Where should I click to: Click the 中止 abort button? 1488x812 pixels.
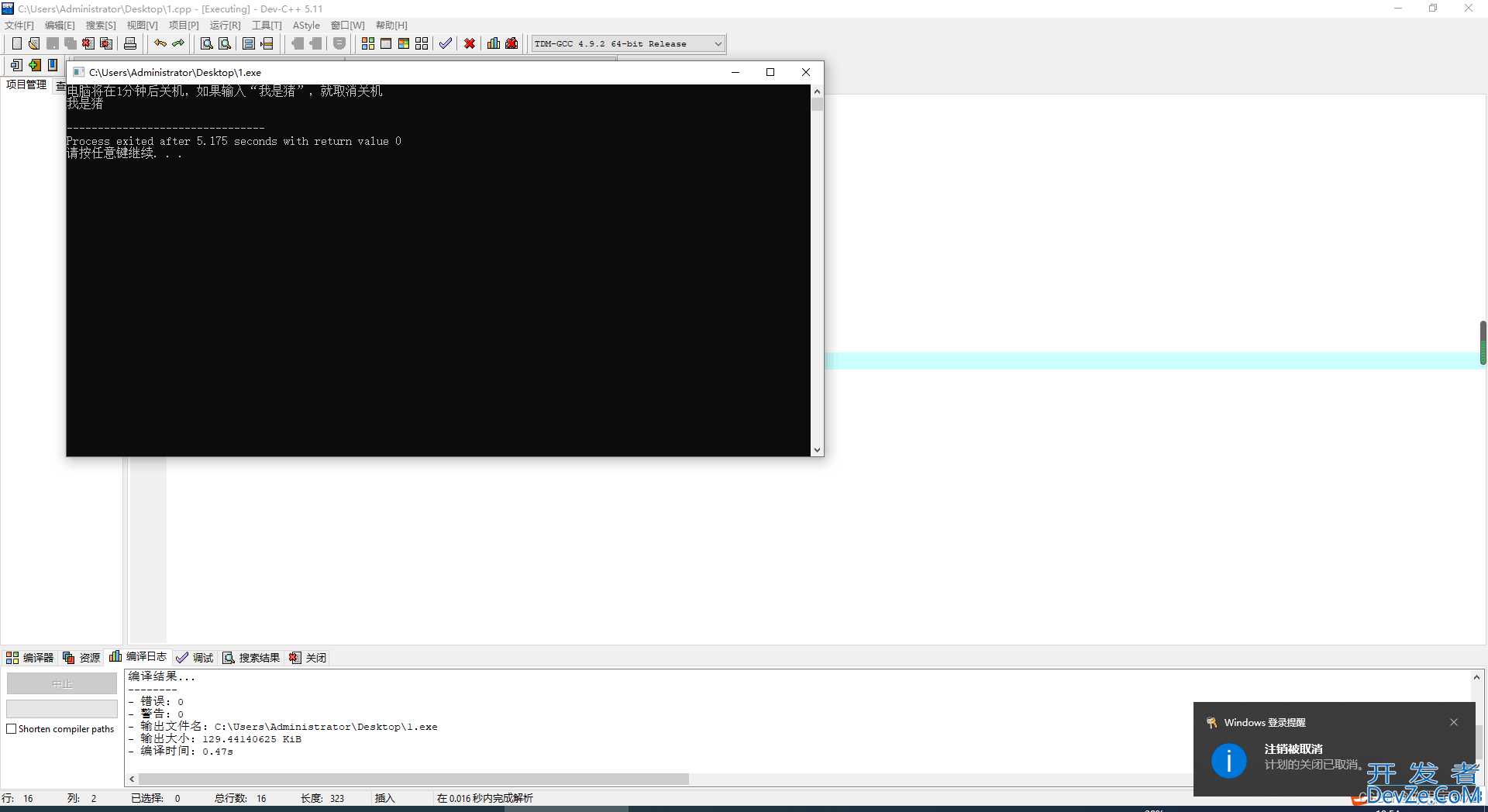[x=62, y=683]
